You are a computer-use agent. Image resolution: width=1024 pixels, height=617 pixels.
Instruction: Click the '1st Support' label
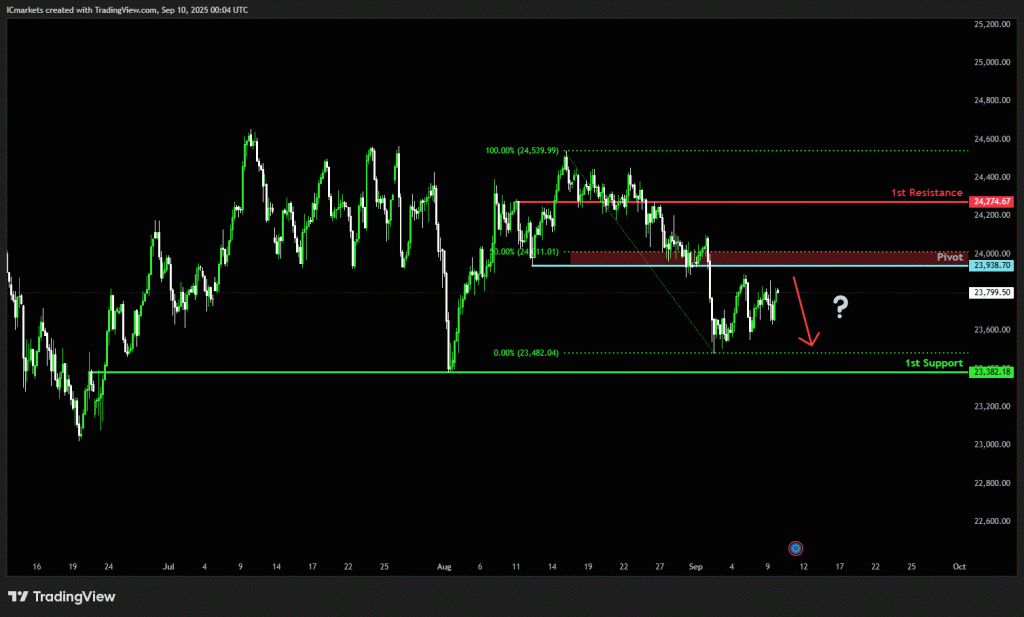(934, 363)
